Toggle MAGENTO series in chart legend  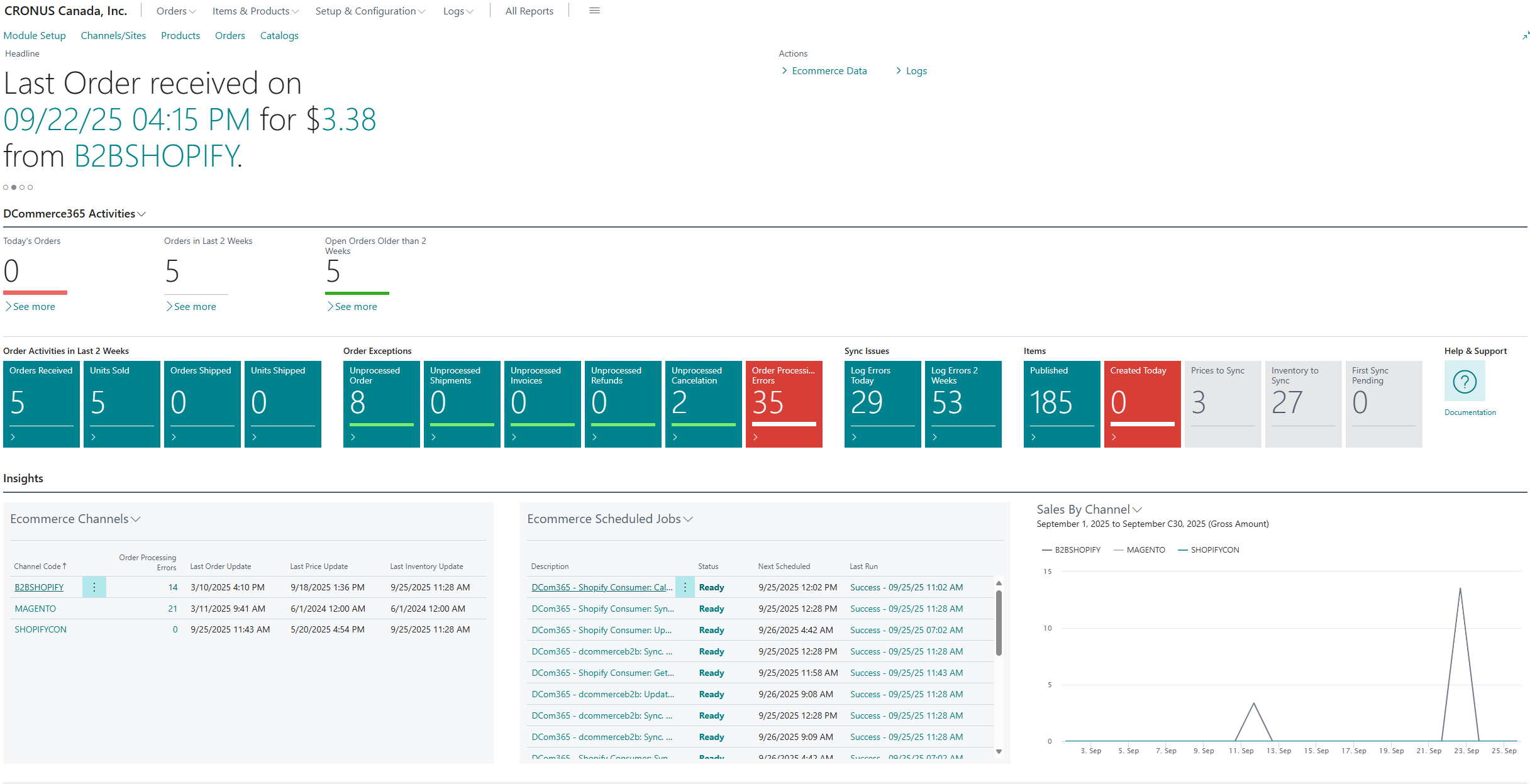point(1139,549)
